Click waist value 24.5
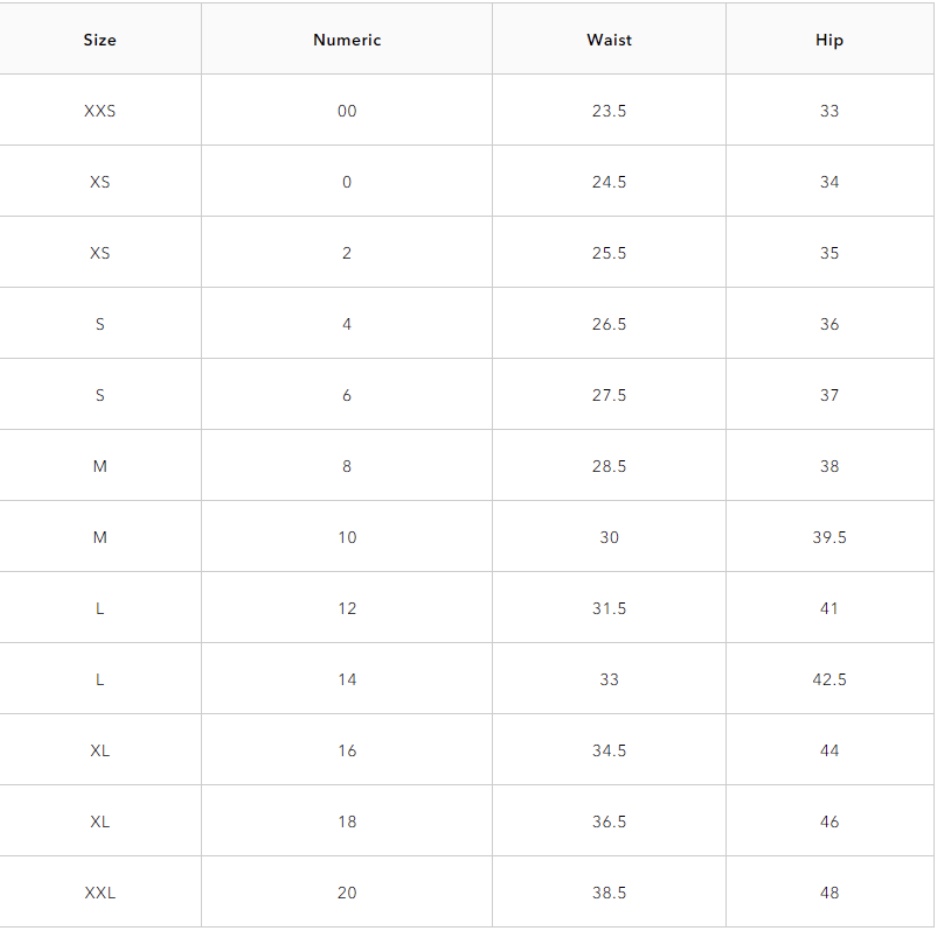The image size is (938, 934). click(x=609, y=182)
